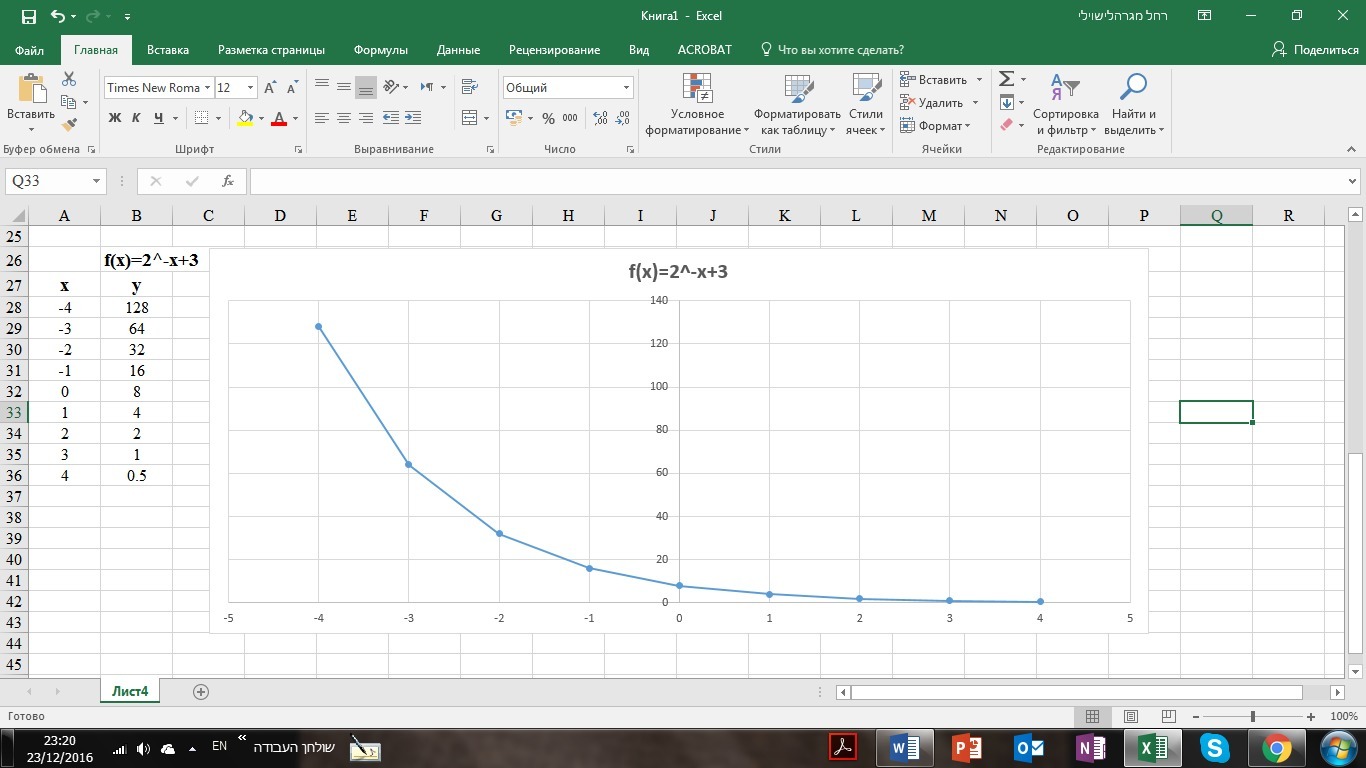Open Sort and Filter (Сортировка и фильтр)
This screenshot has height=768, width=1366.
(1065, 105)
